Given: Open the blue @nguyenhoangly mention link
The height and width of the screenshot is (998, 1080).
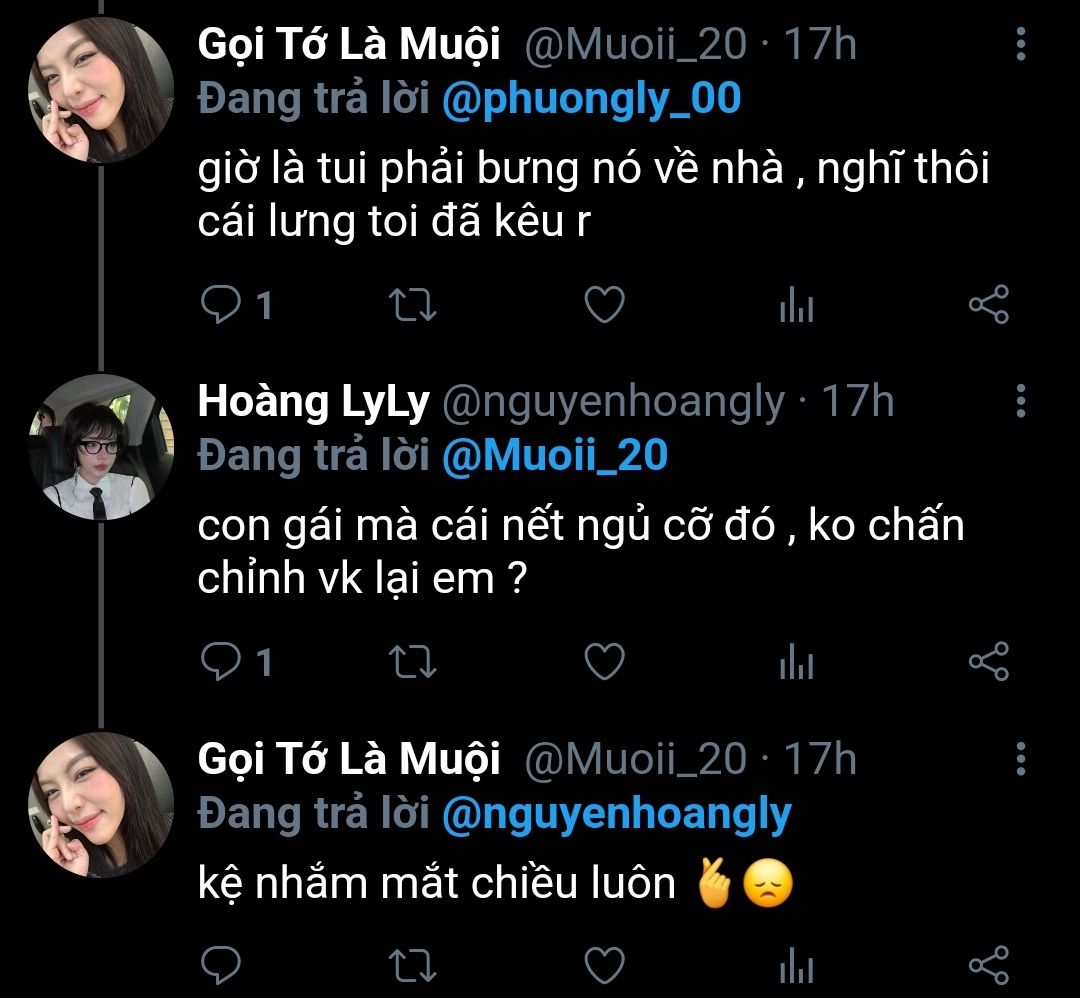Looking at the screenshot, I should pos(616,814).
